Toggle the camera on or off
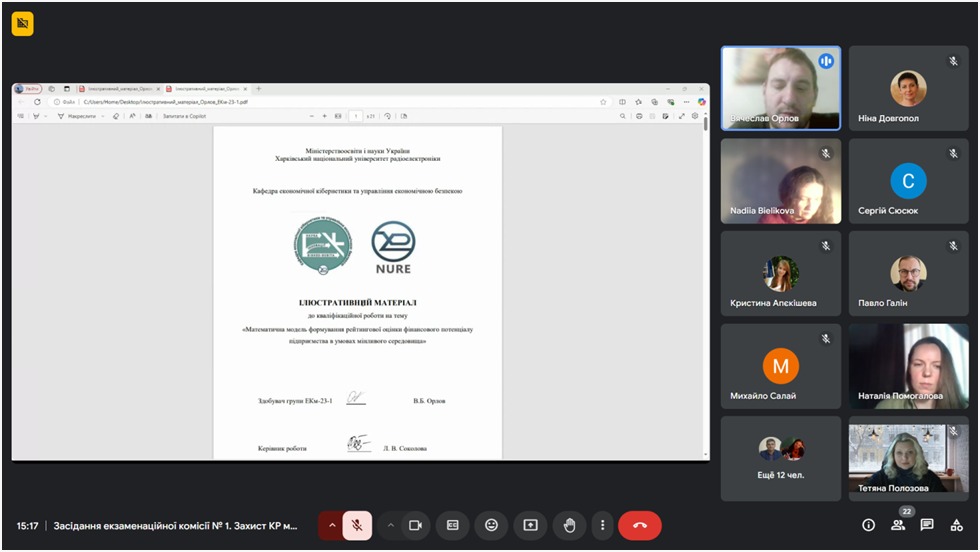 tap(415, 525)
